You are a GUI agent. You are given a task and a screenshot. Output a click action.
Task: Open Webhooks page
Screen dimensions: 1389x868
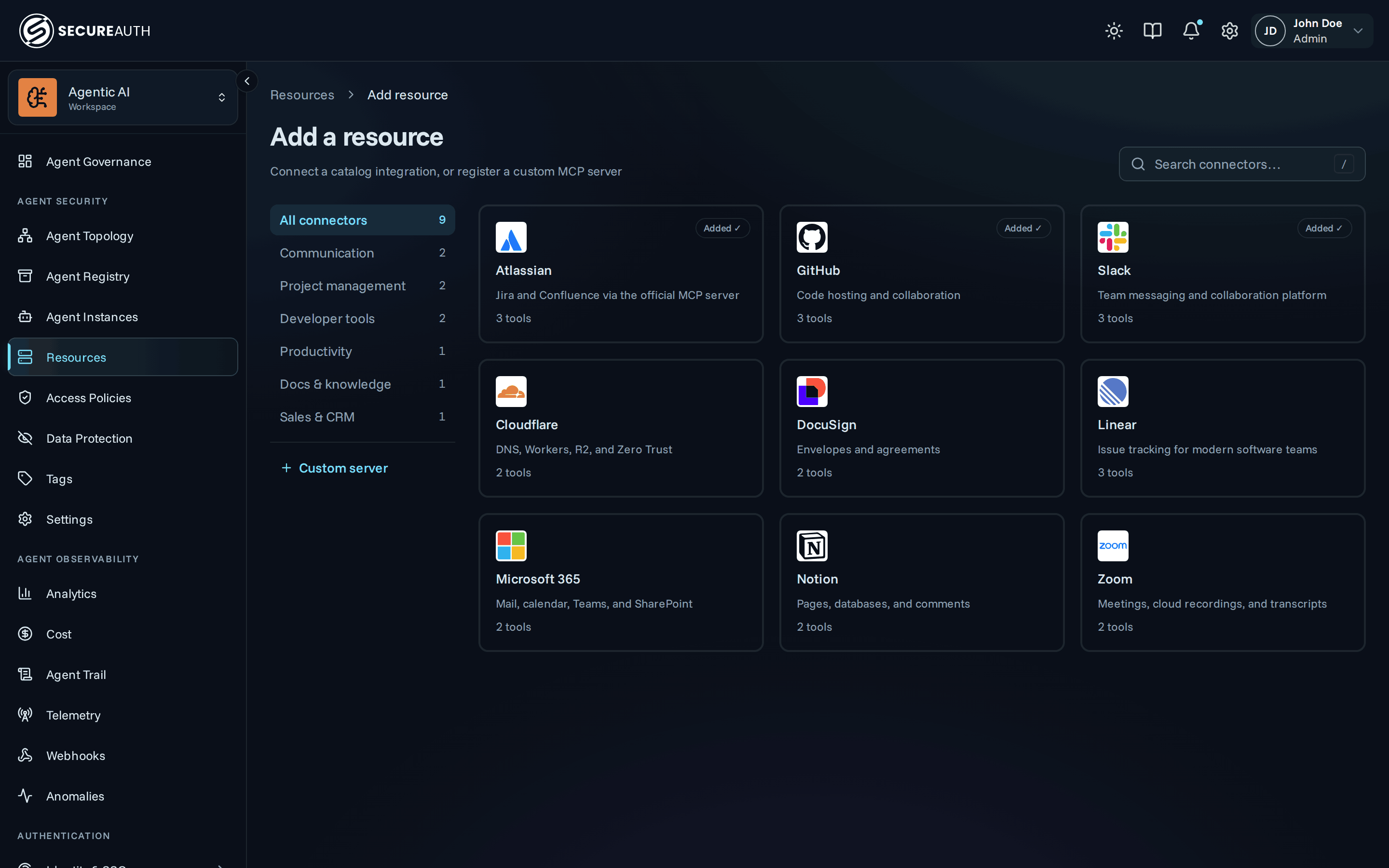(123, 756)
